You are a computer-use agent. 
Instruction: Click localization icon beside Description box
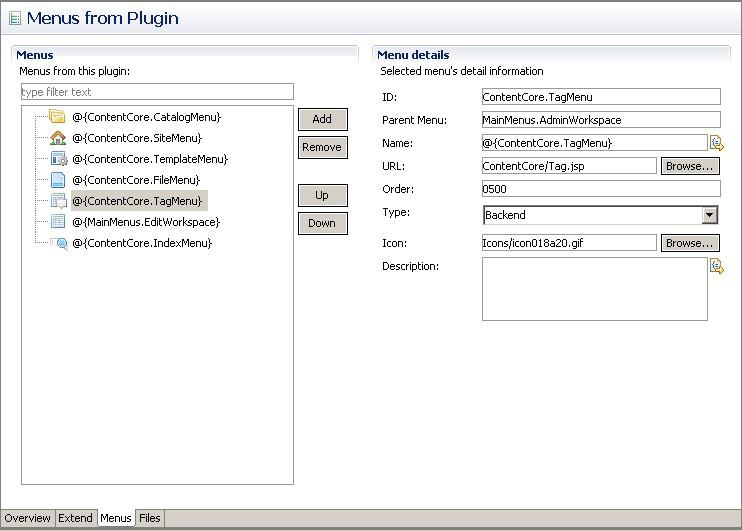[716, 266]
